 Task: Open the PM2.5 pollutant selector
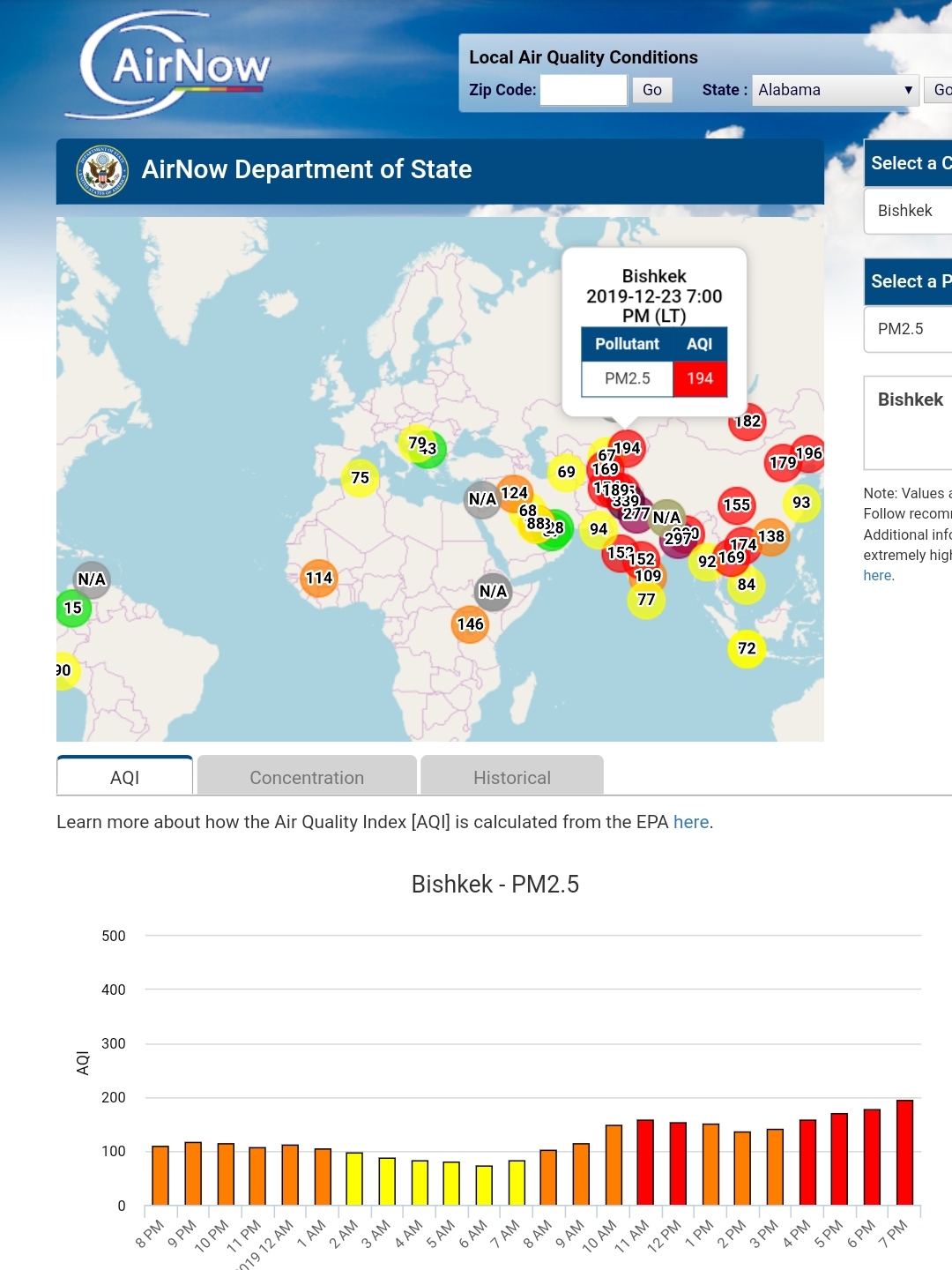click(908, 329)
